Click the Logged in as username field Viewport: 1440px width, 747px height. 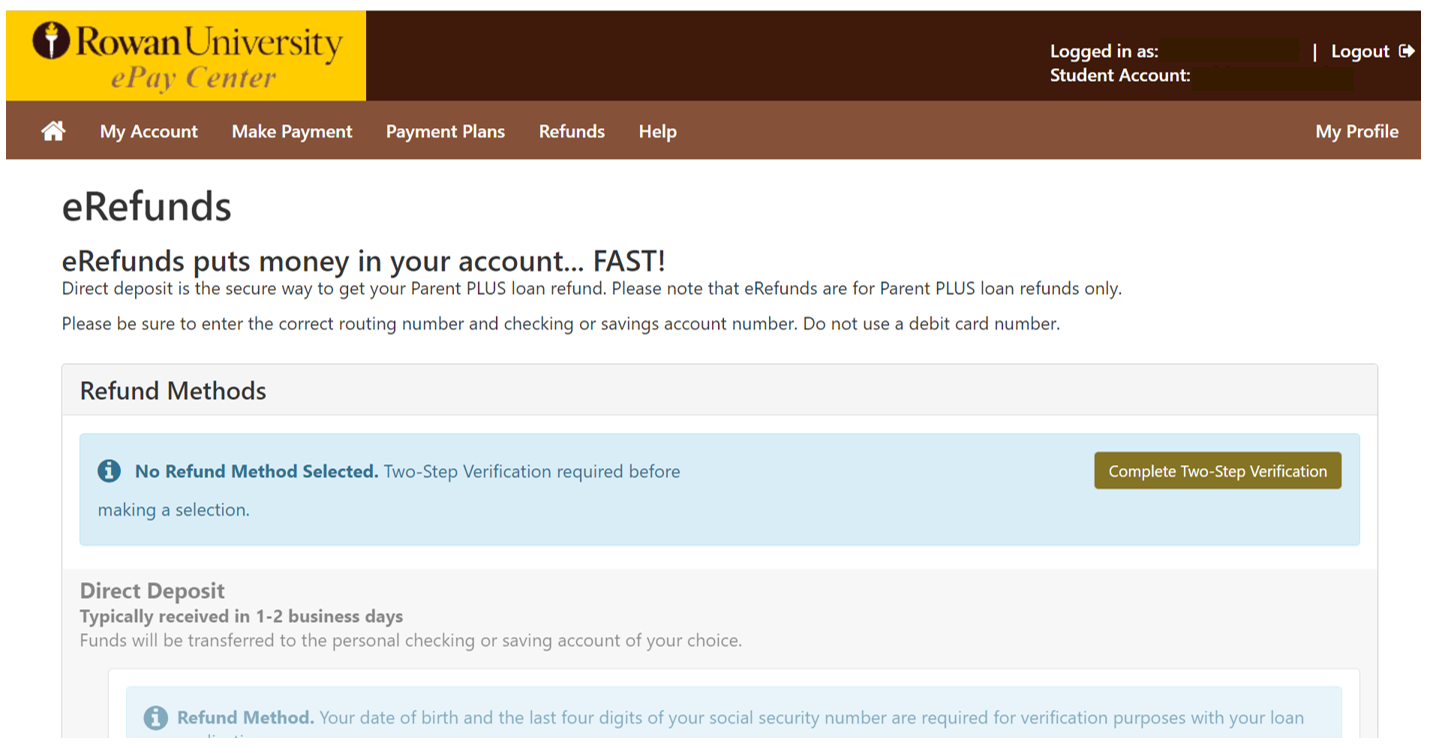1231,51
